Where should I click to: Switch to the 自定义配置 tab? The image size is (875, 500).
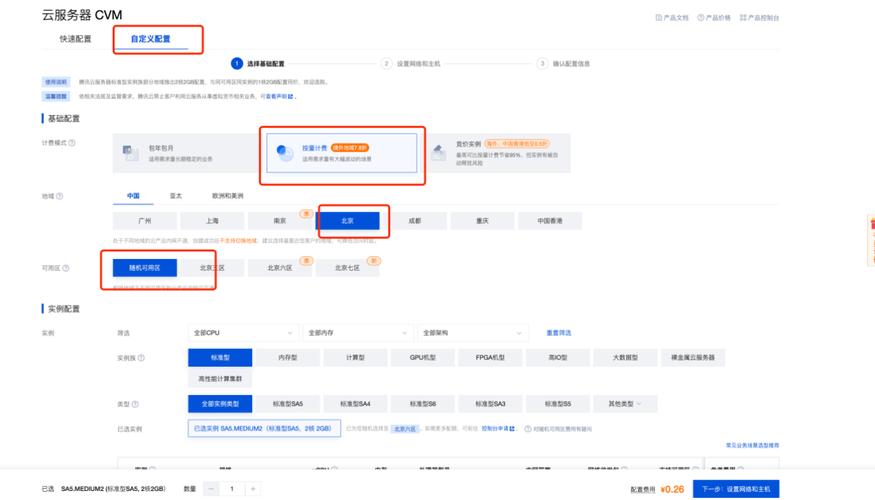coord(150,39)
